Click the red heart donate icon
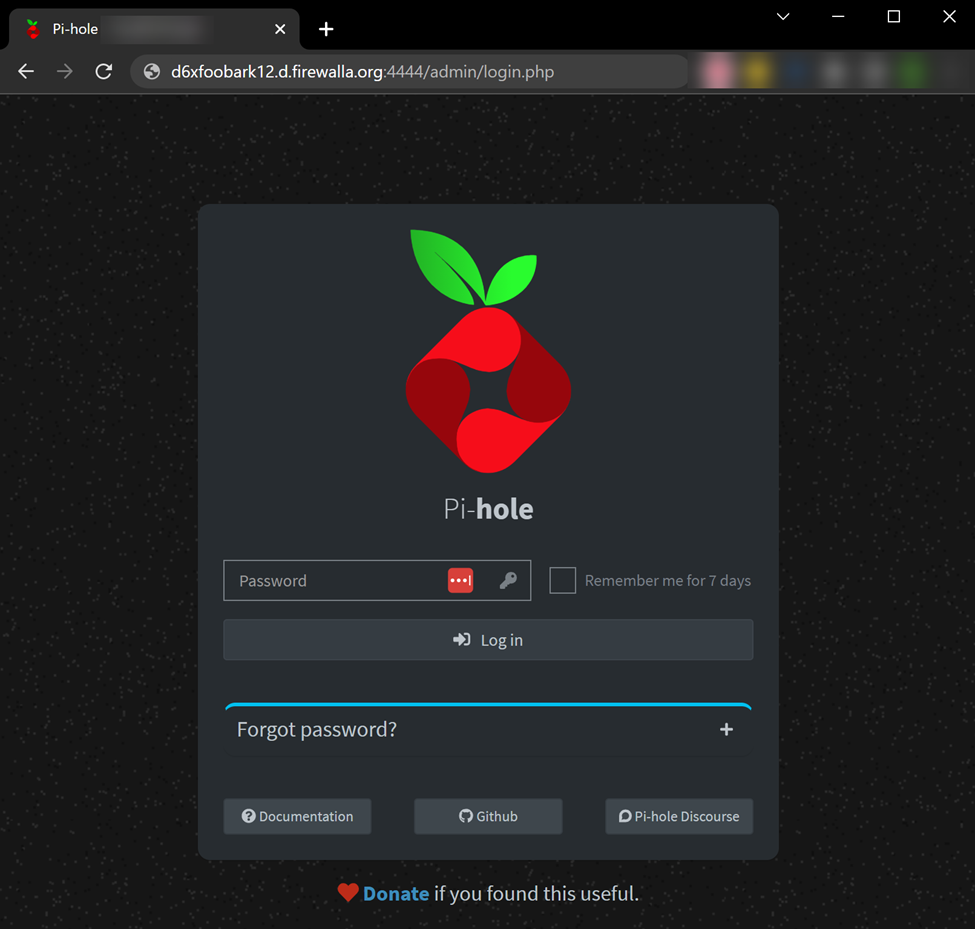 pyautogui.click(x=348, y=893)
